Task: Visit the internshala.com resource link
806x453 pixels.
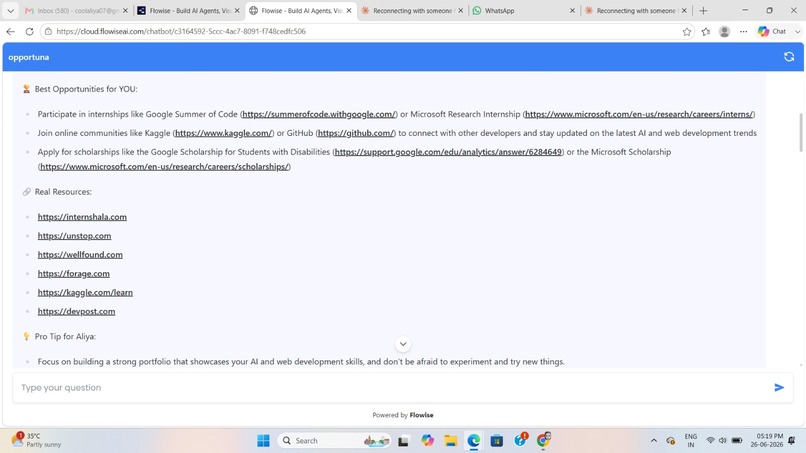Action: (x=82, y=217)
